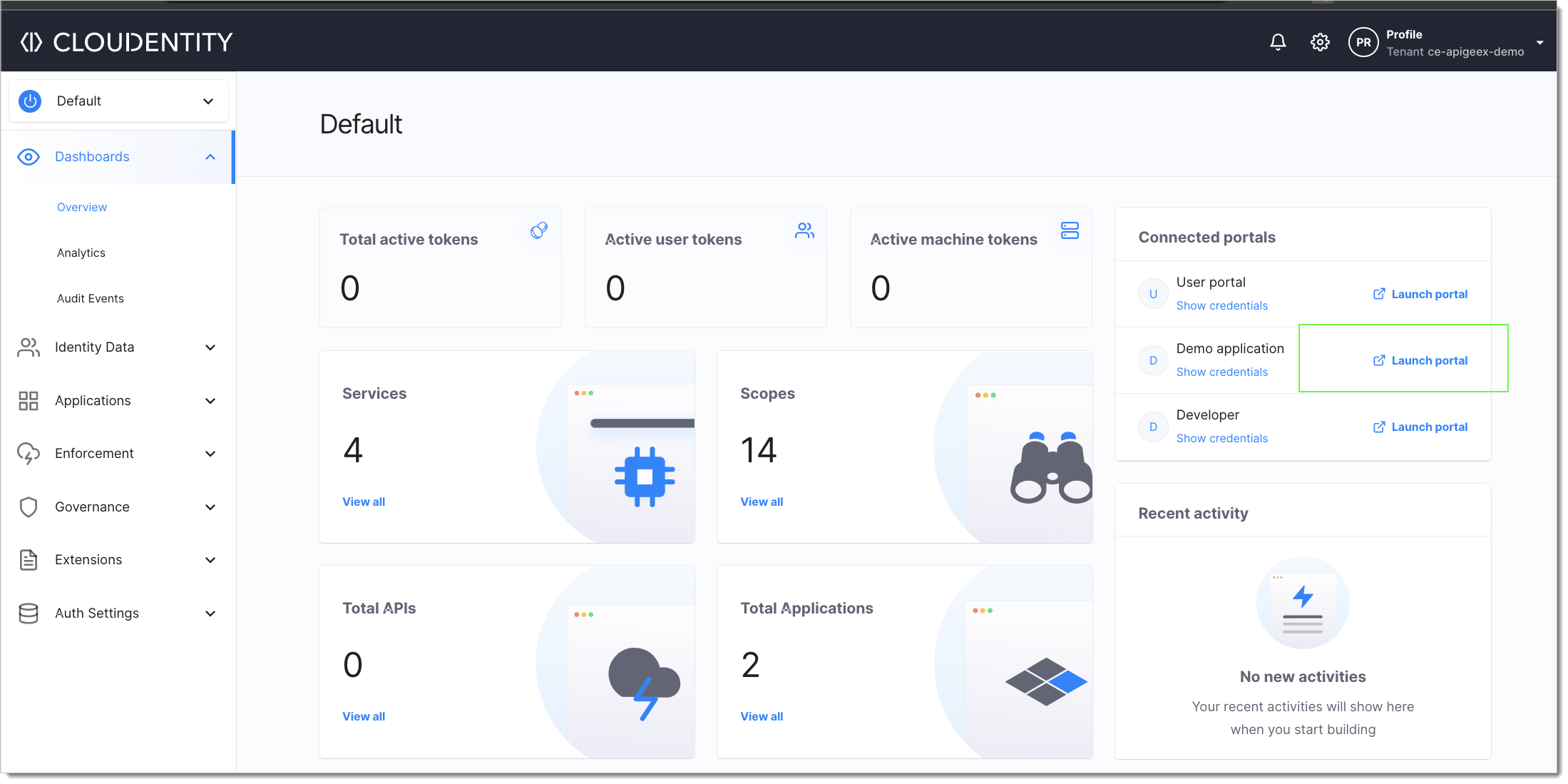
Task: Expand the Extensions chevron
Action: [210, 560]
